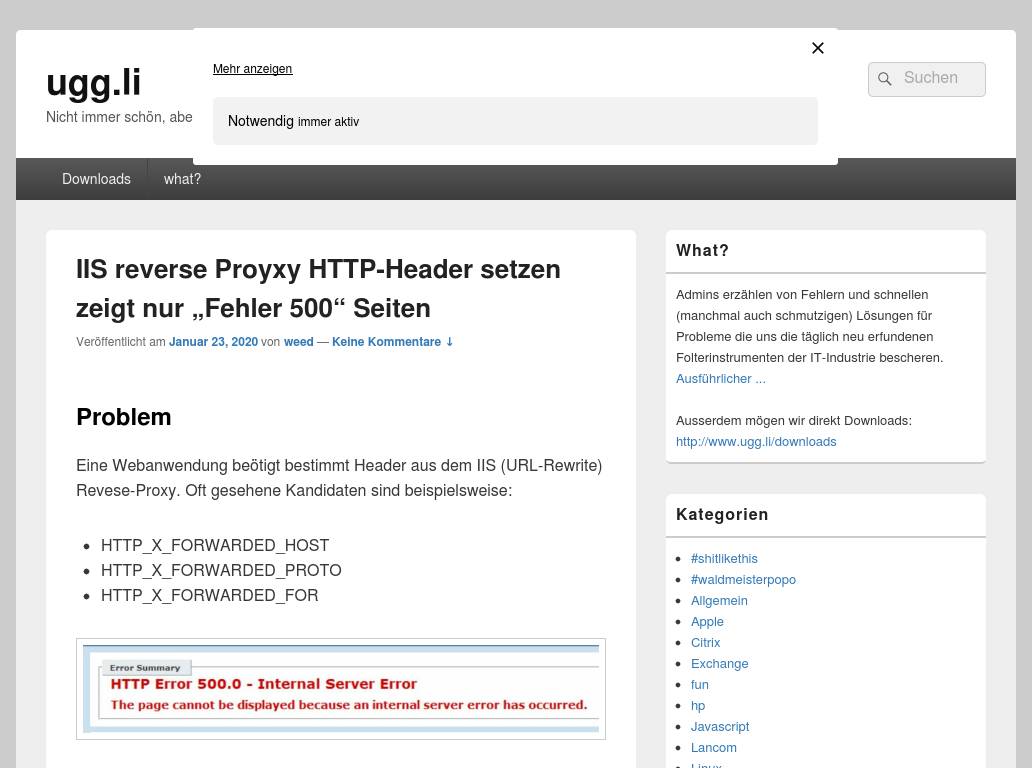Open the Javascript category
The height and width of the screenshot is (768, 1032).
pyautogui.click(x=719, y=726)
